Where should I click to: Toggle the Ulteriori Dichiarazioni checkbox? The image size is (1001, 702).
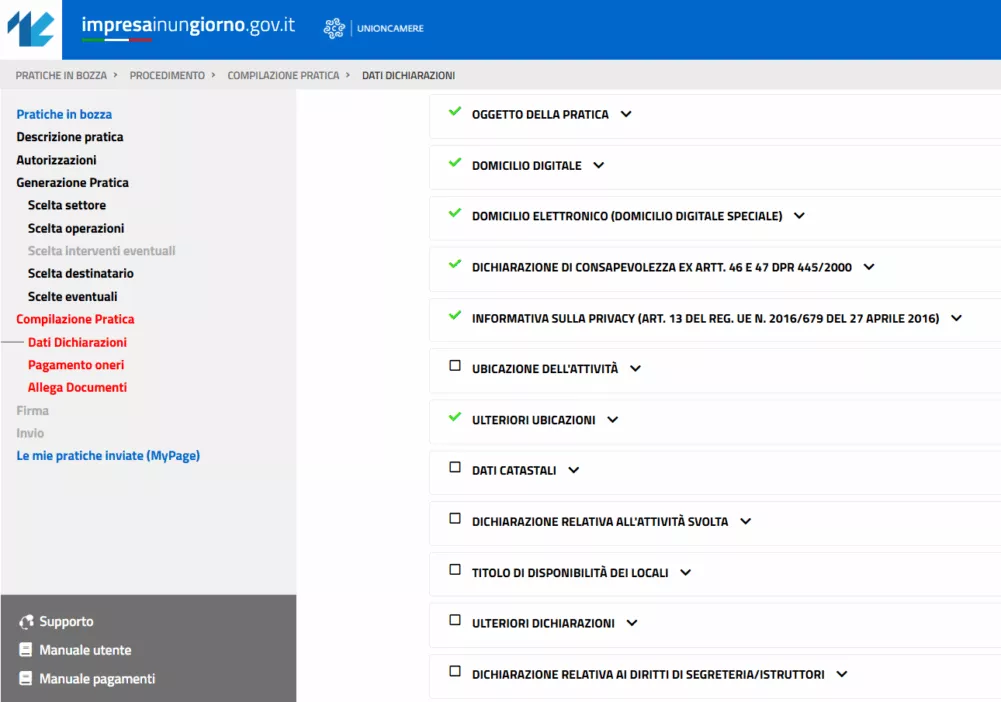[x=455, y=621]
